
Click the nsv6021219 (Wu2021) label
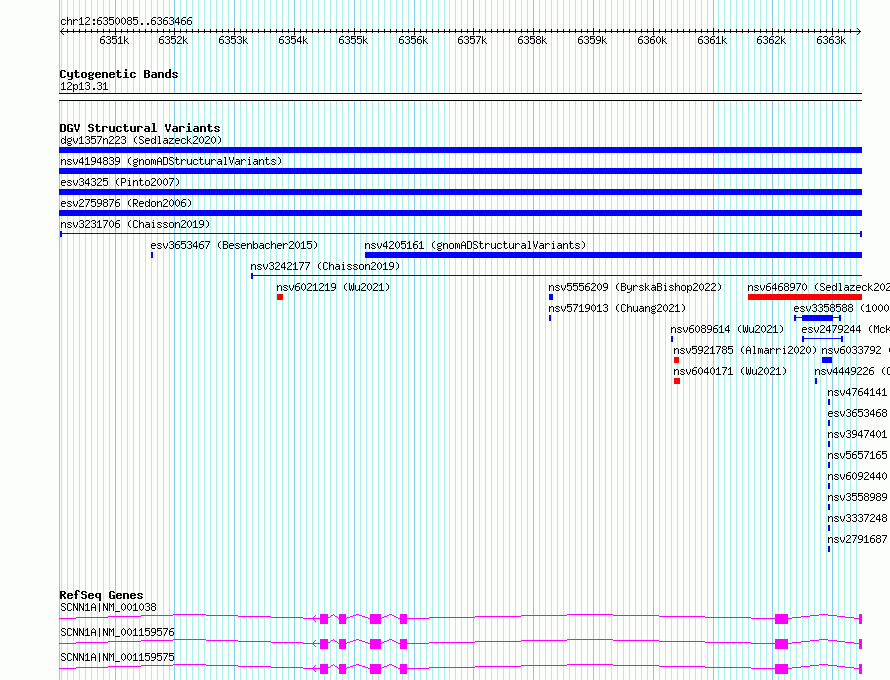click(333, 287)
